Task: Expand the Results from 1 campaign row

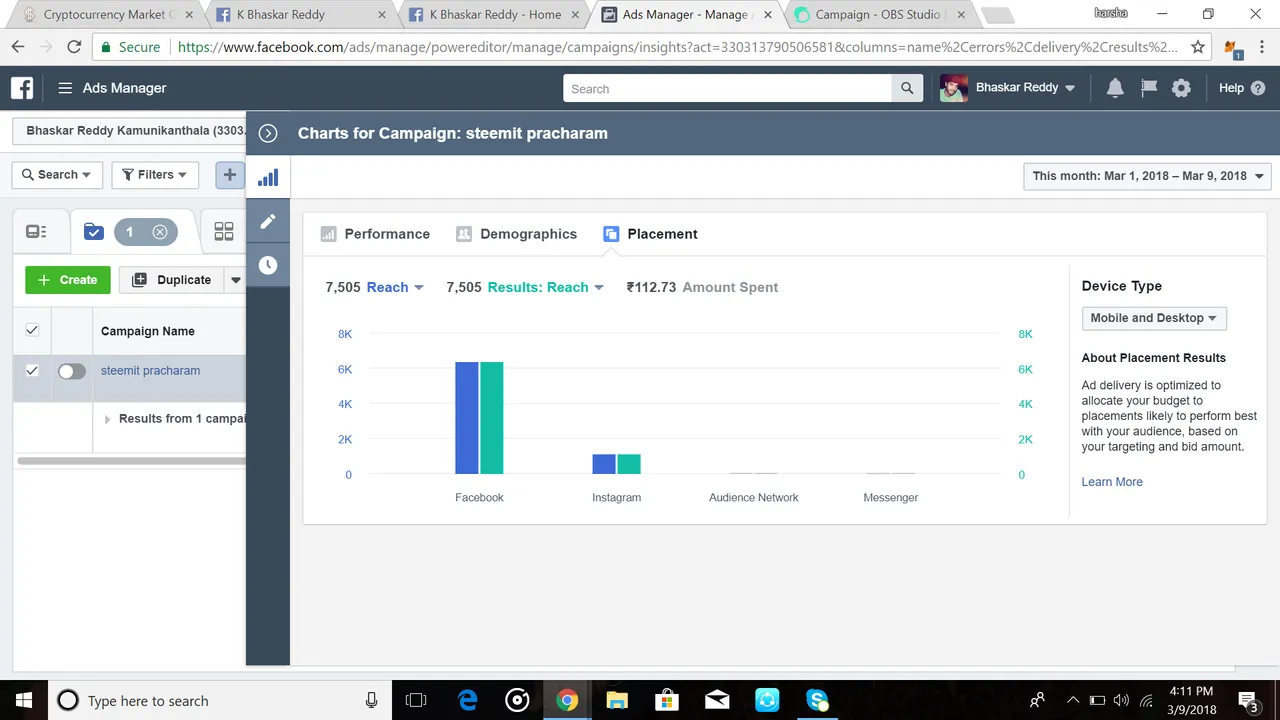Action: [x=107, y=419]
